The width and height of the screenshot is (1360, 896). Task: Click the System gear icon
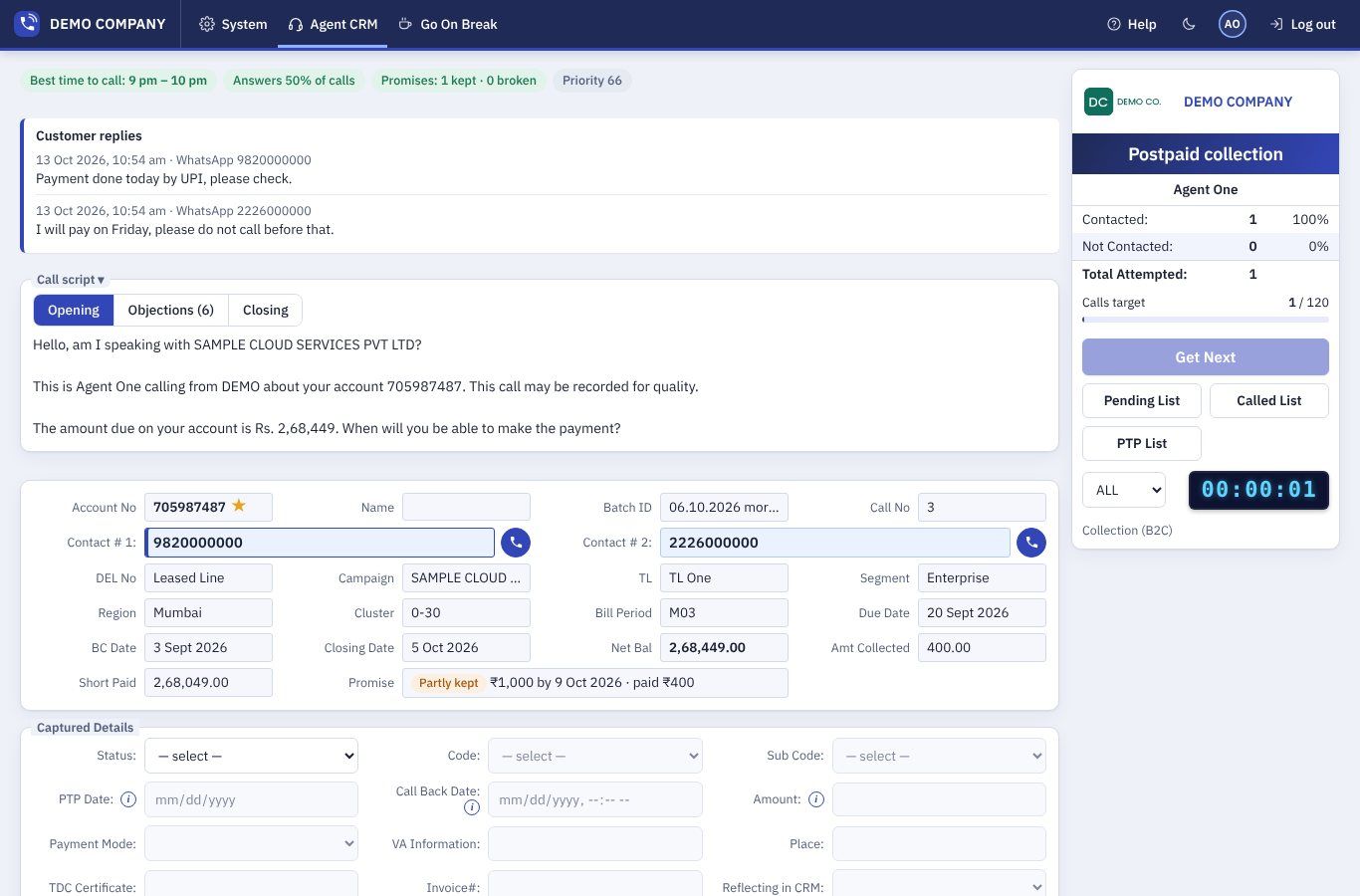click(x=207, y=24)
